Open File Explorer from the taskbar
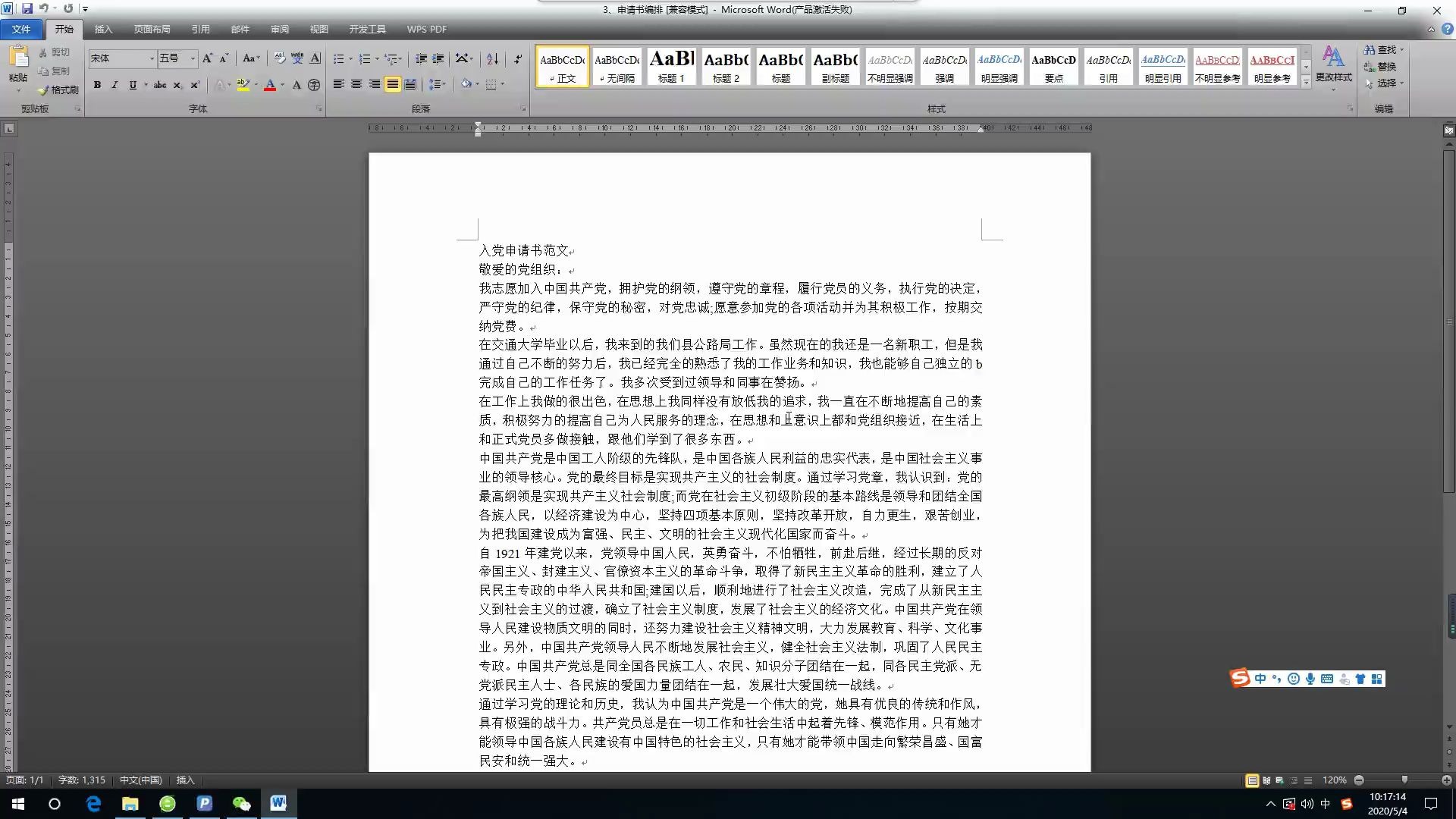Screen dimensions: 1456x819 point(130,804)
